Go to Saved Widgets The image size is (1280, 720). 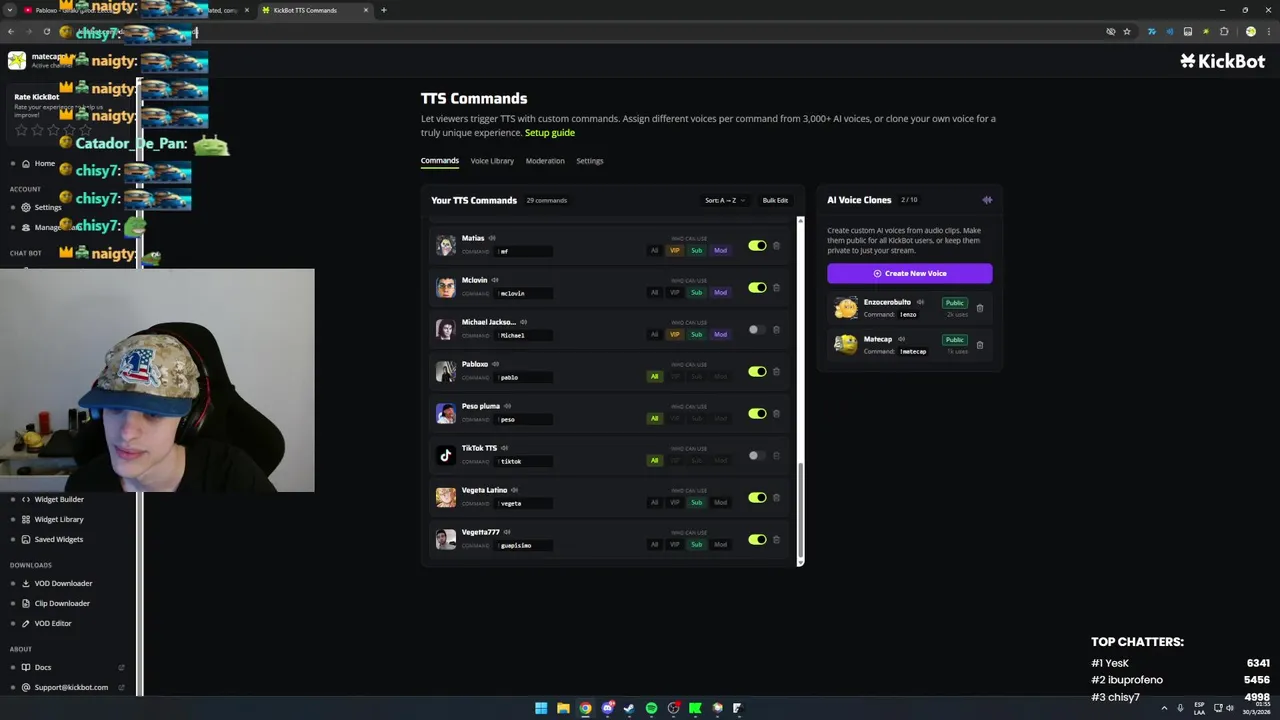point(58,539)
